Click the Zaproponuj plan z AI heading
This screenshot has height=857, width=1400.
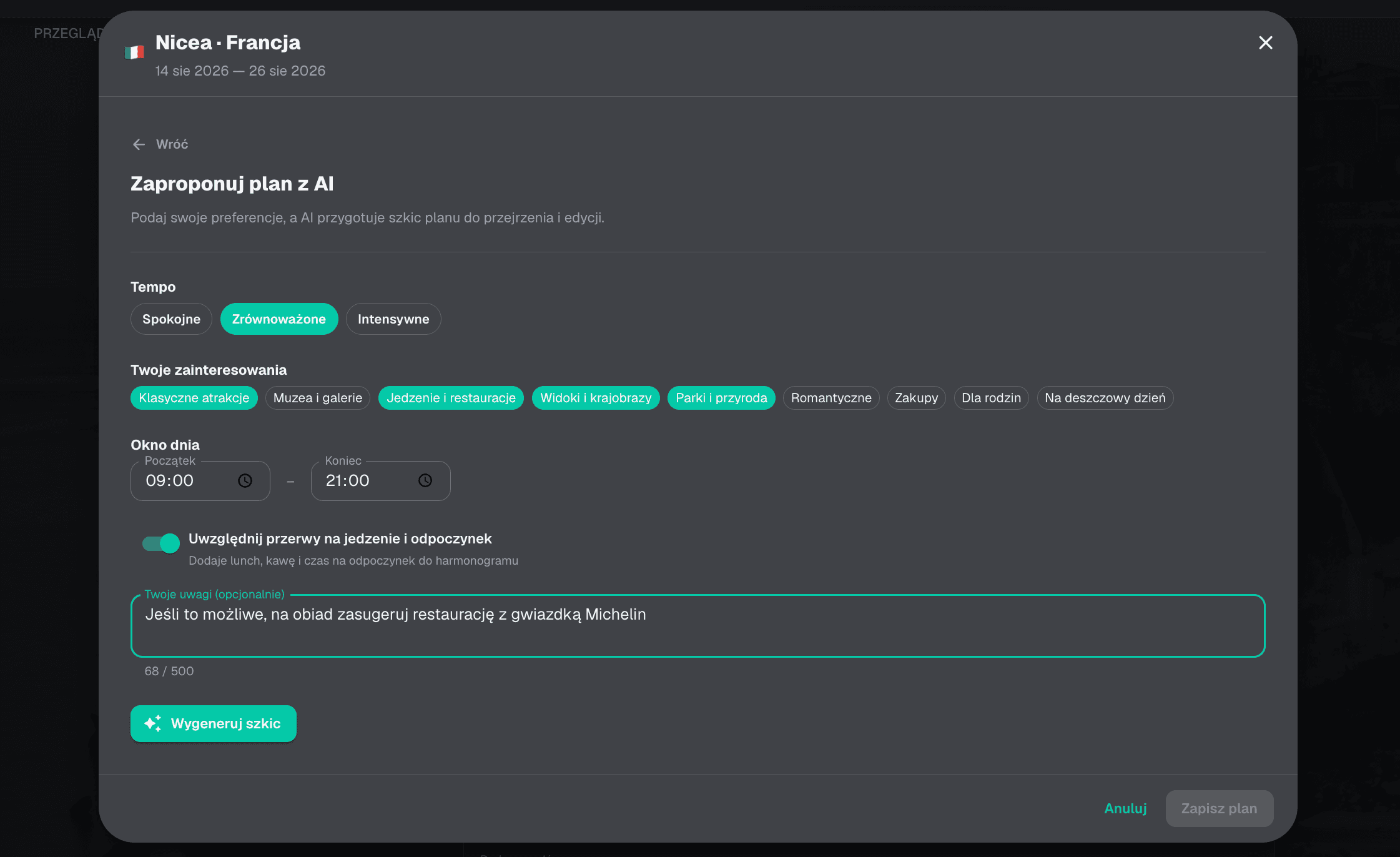point(232,184)
